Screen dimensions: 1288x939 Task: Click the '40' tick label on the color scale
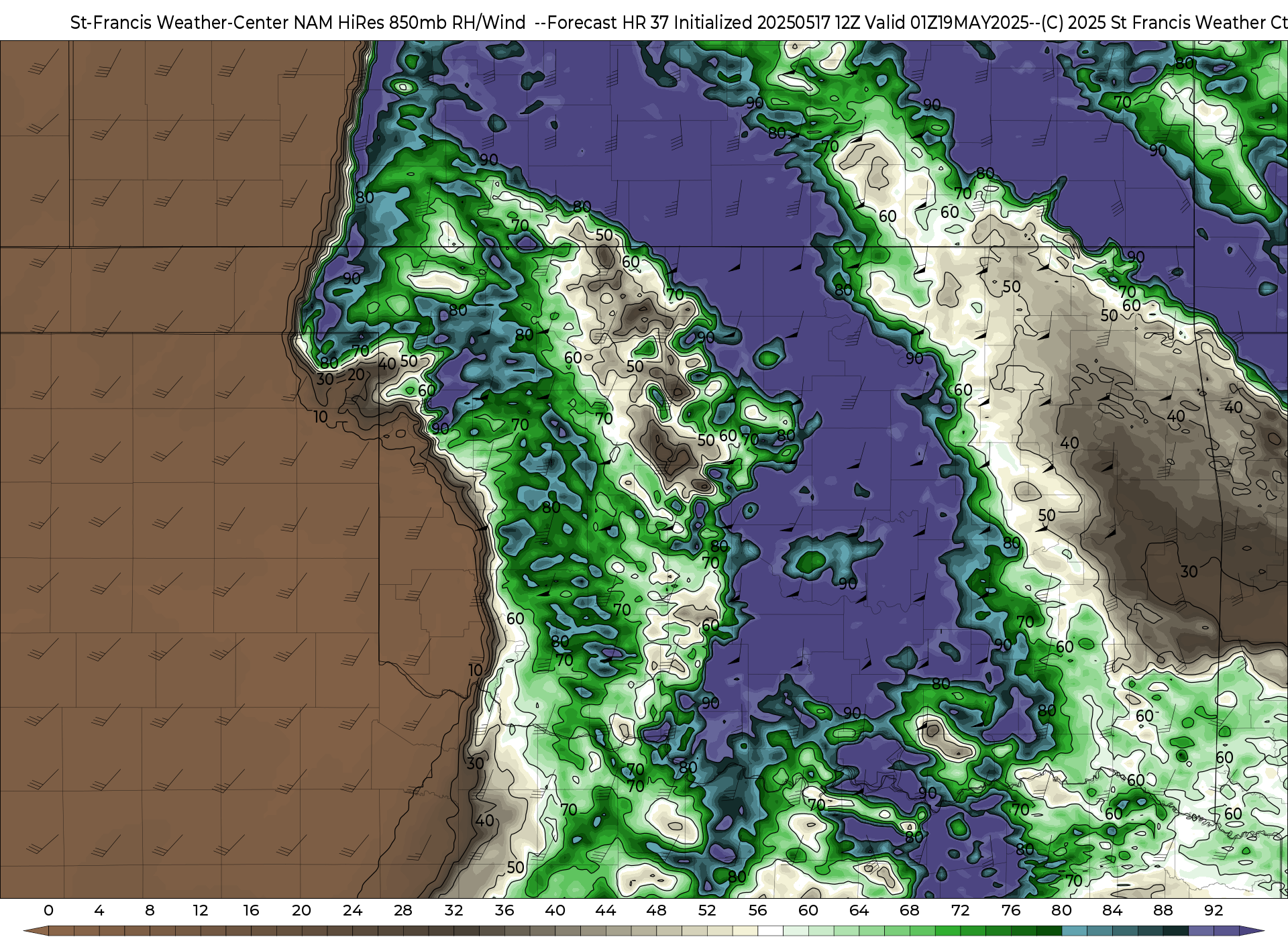[555, 910]
